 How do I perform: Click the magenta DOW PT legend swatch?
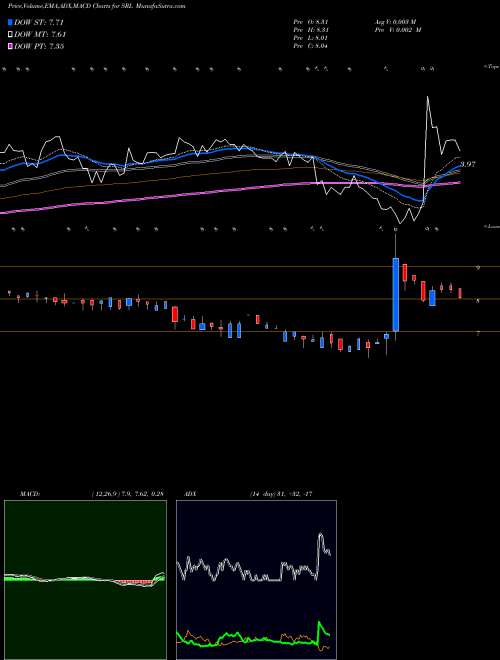[11, 46]
